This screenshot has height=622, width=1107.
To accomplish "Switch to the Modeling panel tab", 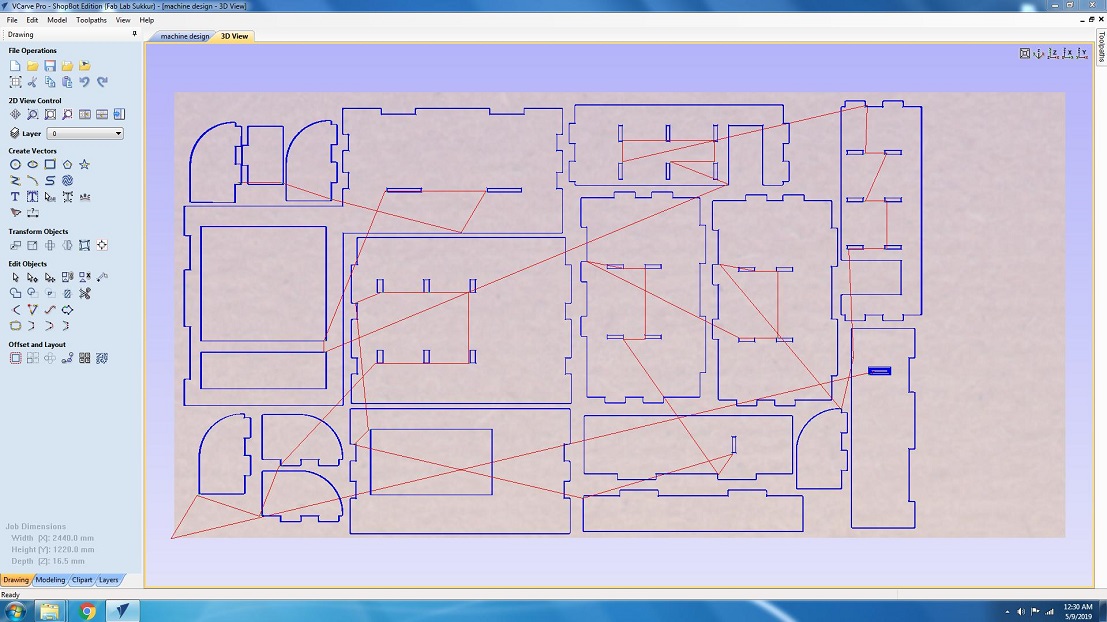I will [x=50, y=580].
